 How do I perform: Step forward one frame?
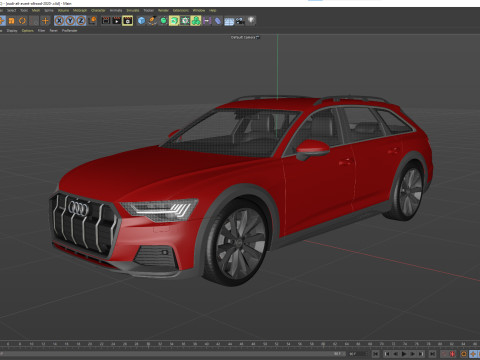(x=412, y=354)
